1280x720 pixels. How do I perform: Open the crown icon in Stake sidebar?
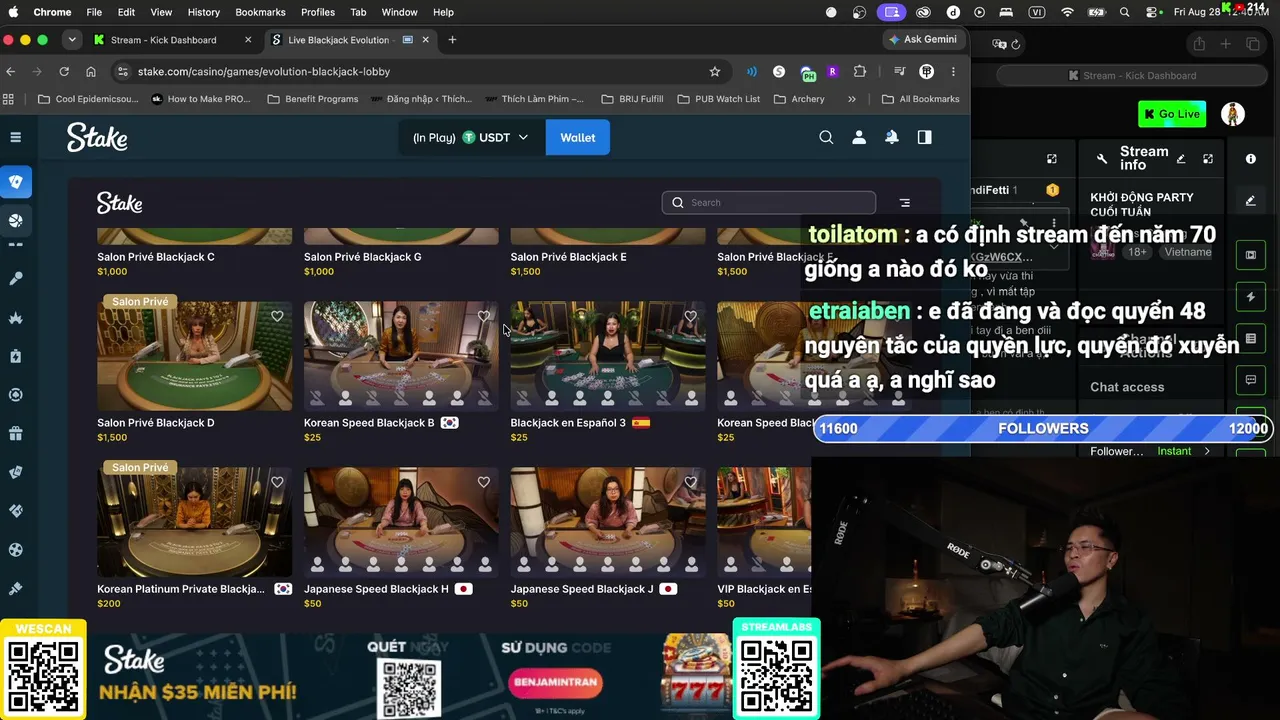16,318
